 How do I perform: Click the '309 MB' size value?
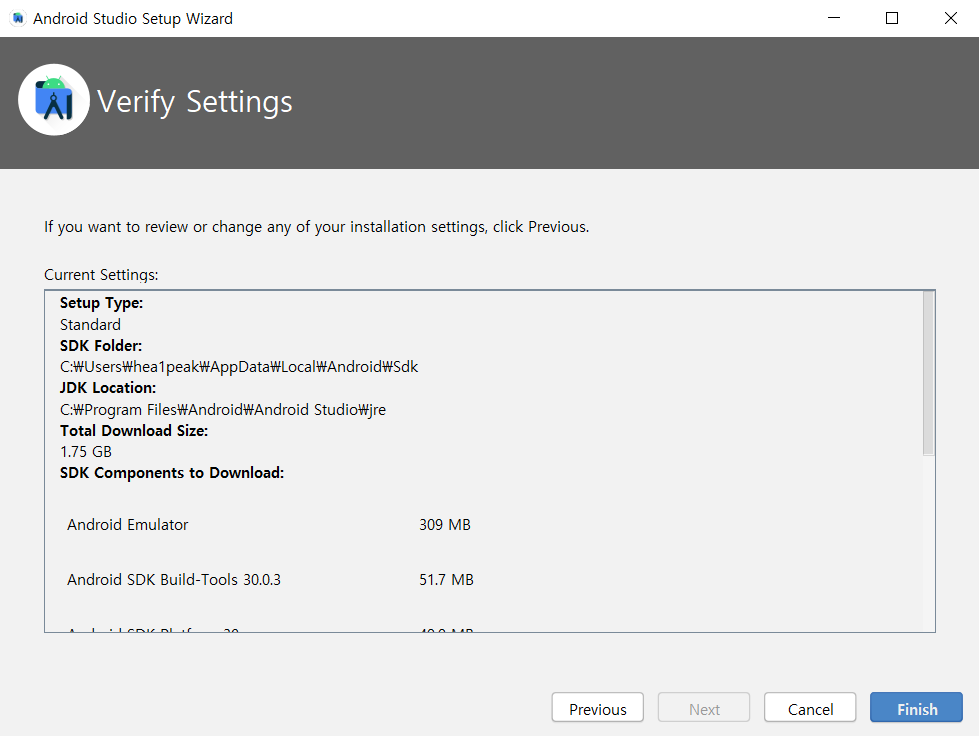[x=445, y=524]
